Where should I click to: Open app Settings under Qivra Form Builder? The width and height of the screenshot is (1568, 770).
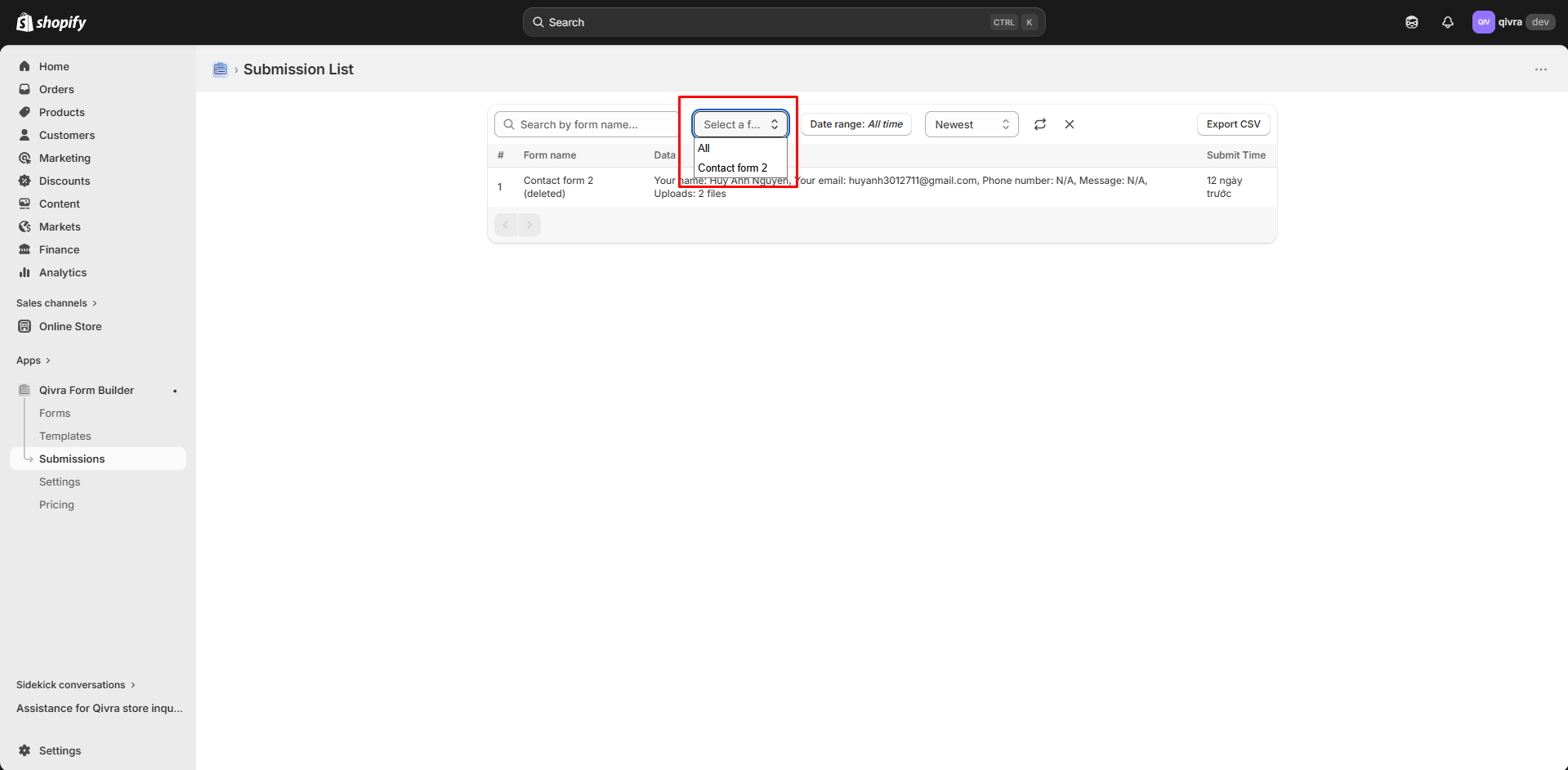(x=60, y=481)
